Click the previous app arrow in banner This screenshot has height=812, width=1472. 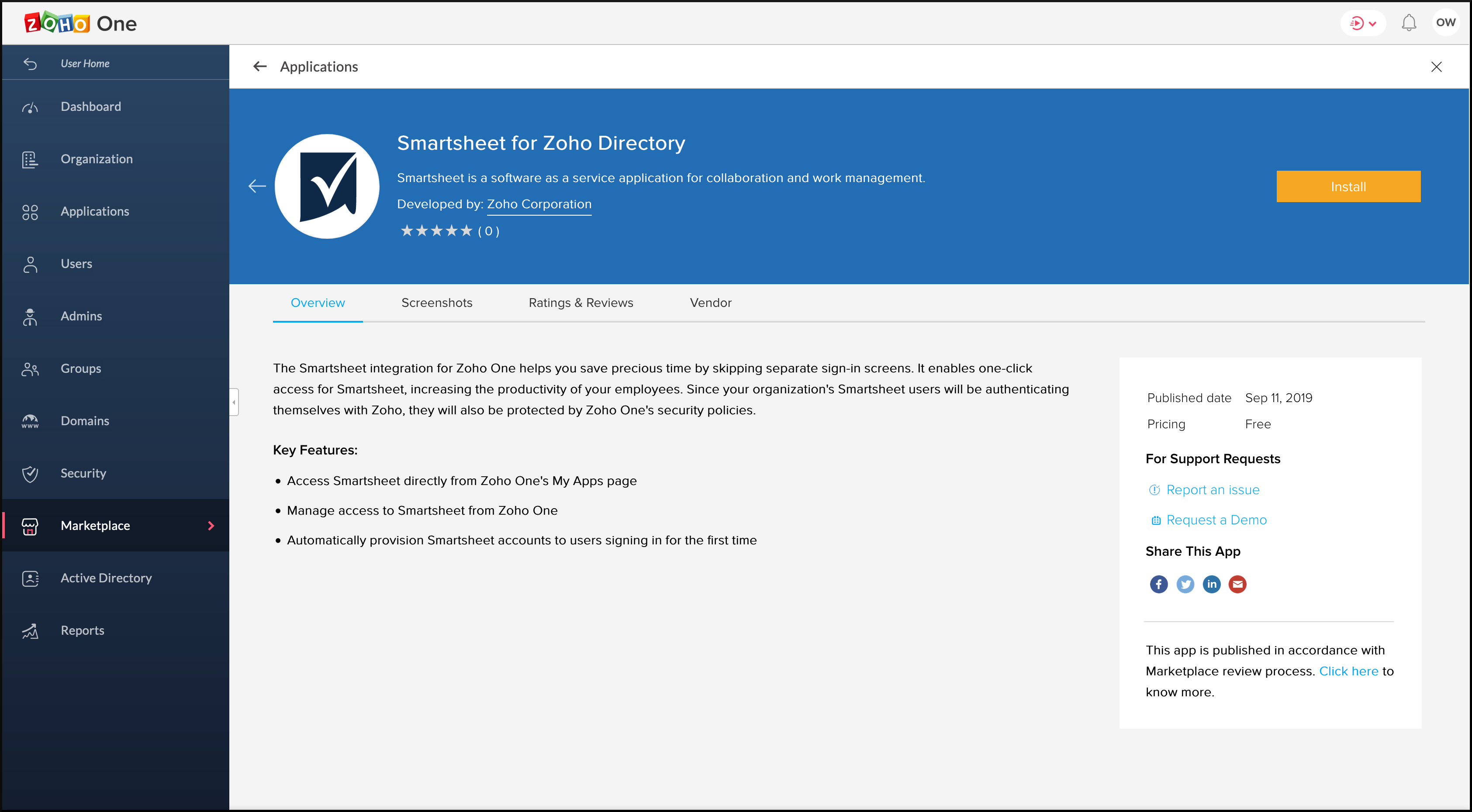tap(257, 186)
